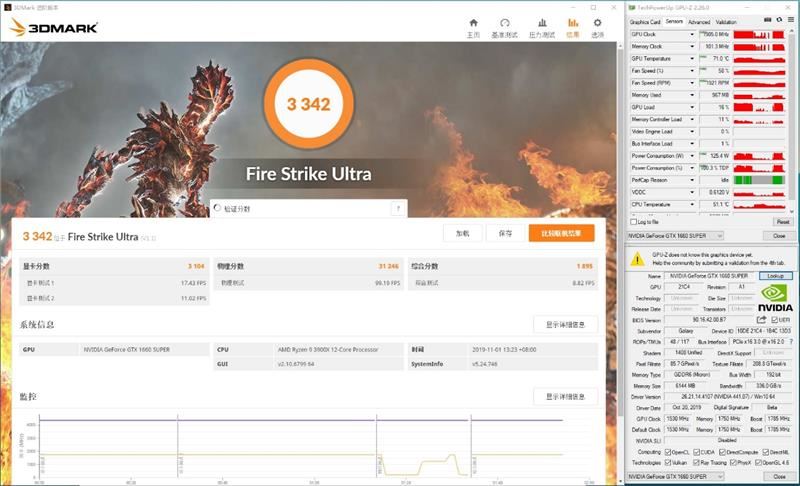Toggle the Vulkan checkbox
800x486 pixels.
pyautogui.click(x=668, y=463)
